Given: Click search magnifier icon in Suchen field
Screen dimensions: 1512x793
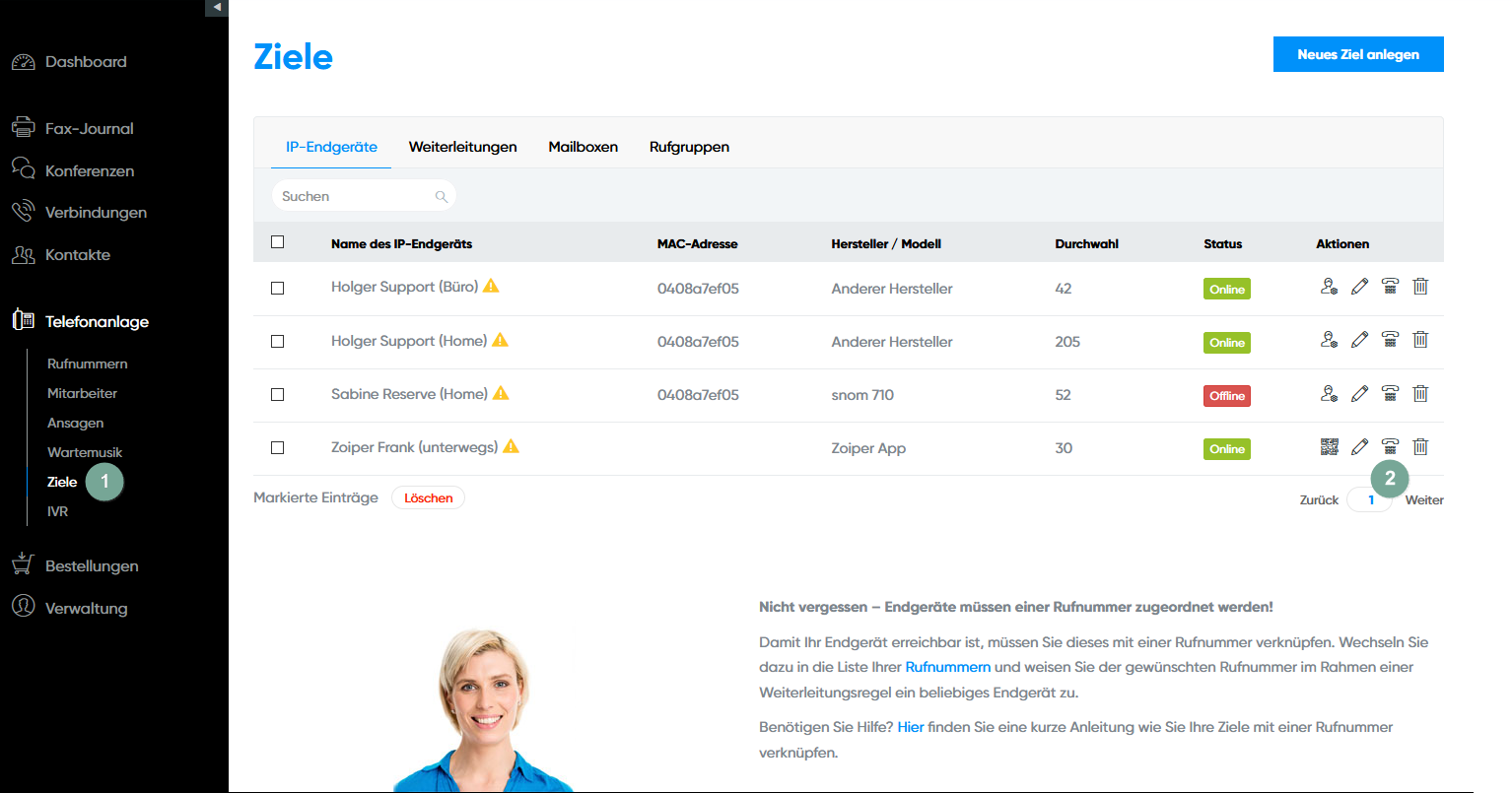Looking at the screenshot, I should [x=442, y=197].
